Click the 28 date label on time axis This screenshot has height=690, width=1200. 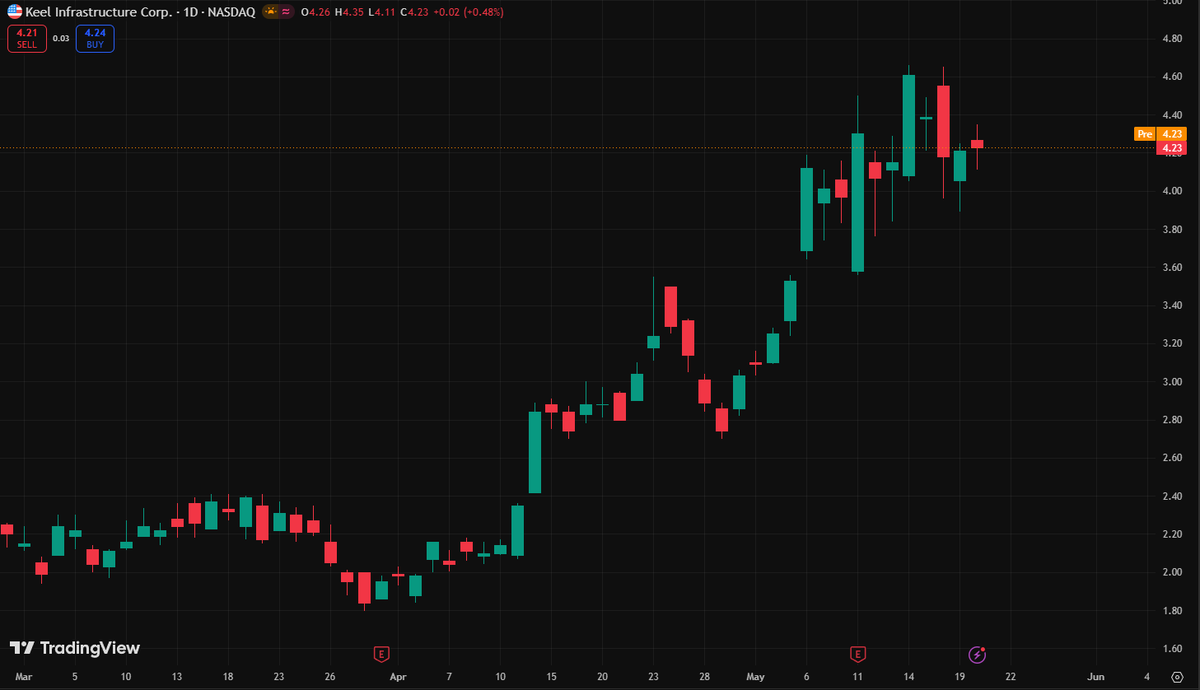point(704,677)
